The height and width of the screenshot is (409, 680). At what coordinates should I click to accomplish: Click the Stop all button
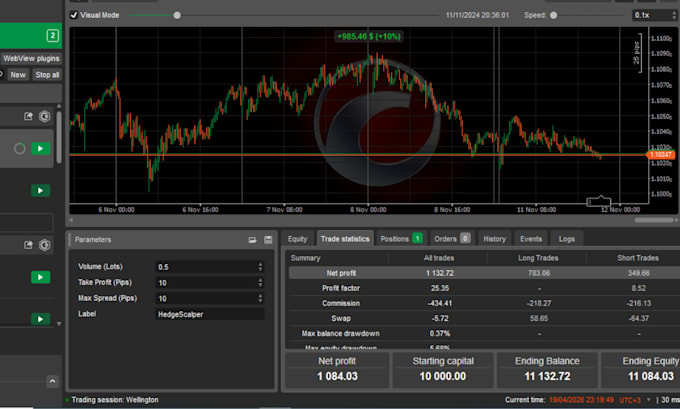47,75
